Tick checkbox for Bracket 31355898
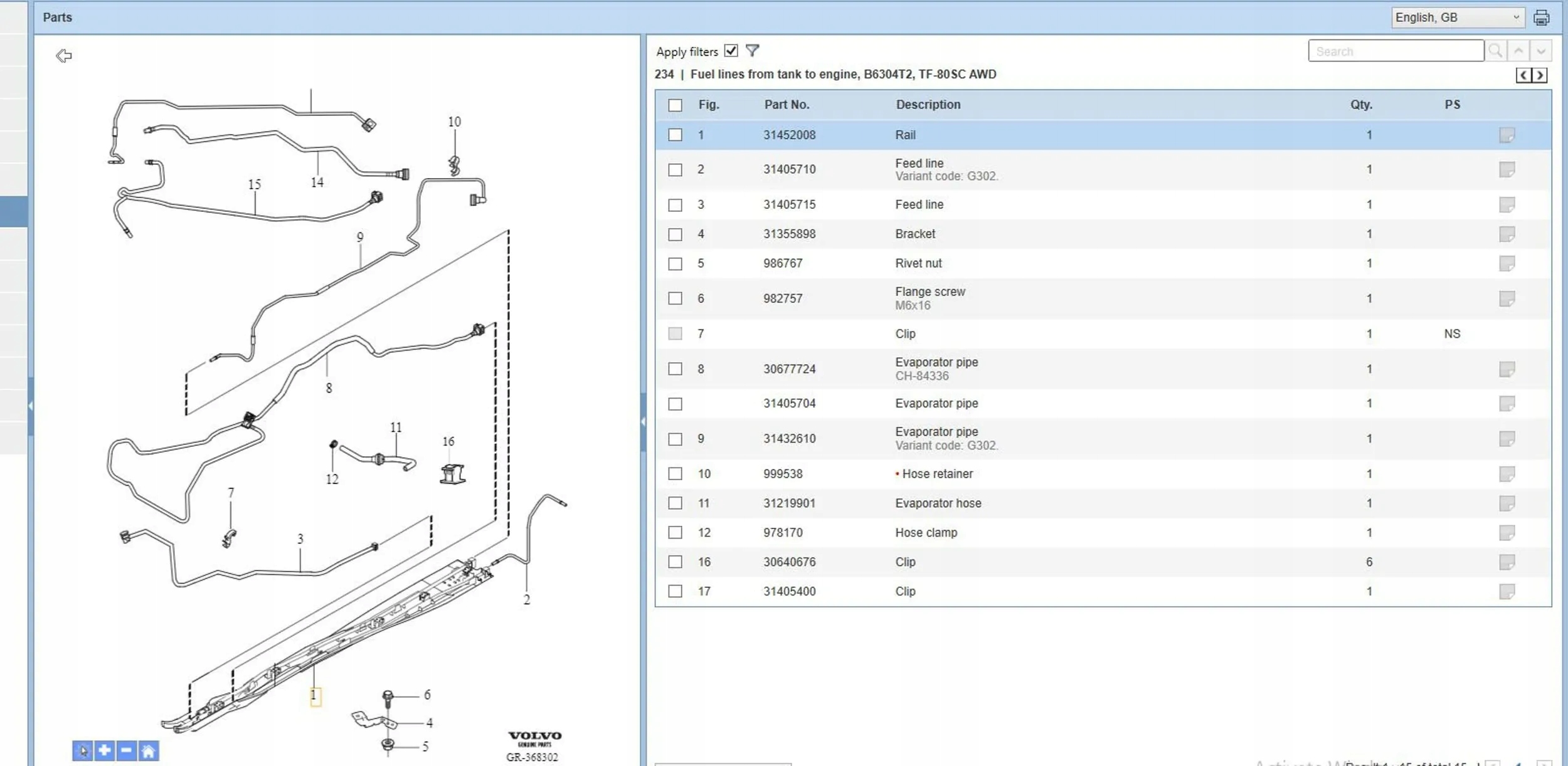 (x=675, y=234)
